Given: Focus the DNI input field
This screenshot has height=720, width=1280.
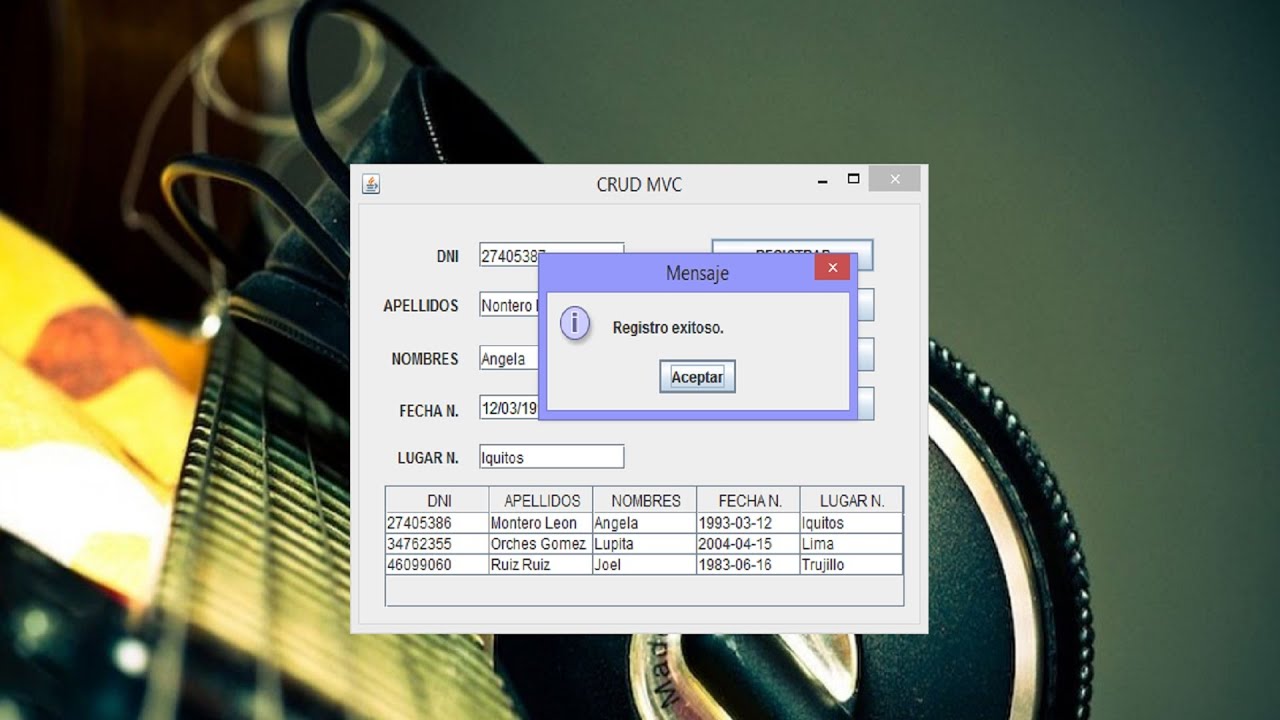Looking at the screenshot, I should pyautogui.click(x=509, y=254).
